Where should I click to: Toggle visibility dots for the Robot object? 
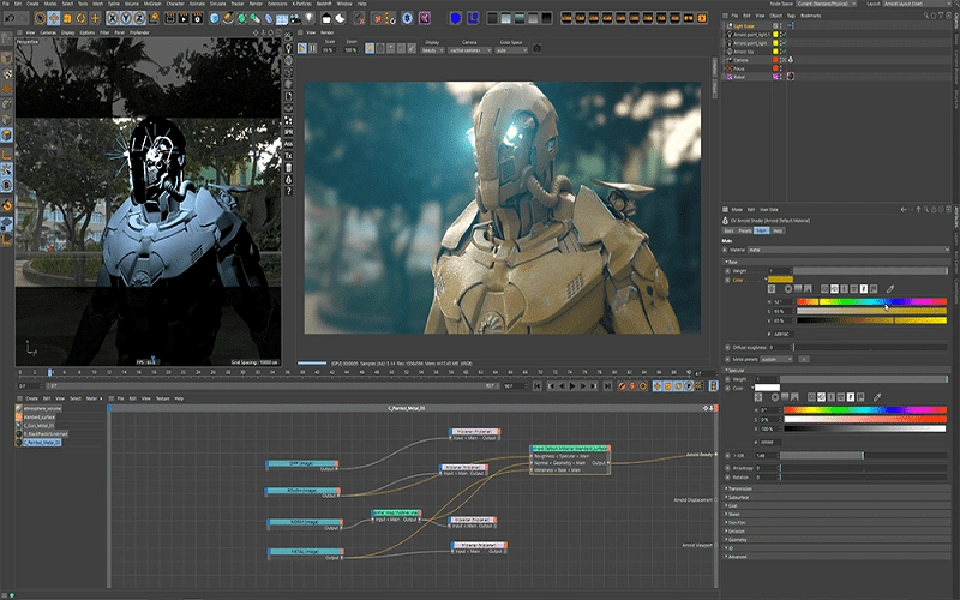point(782,76)
